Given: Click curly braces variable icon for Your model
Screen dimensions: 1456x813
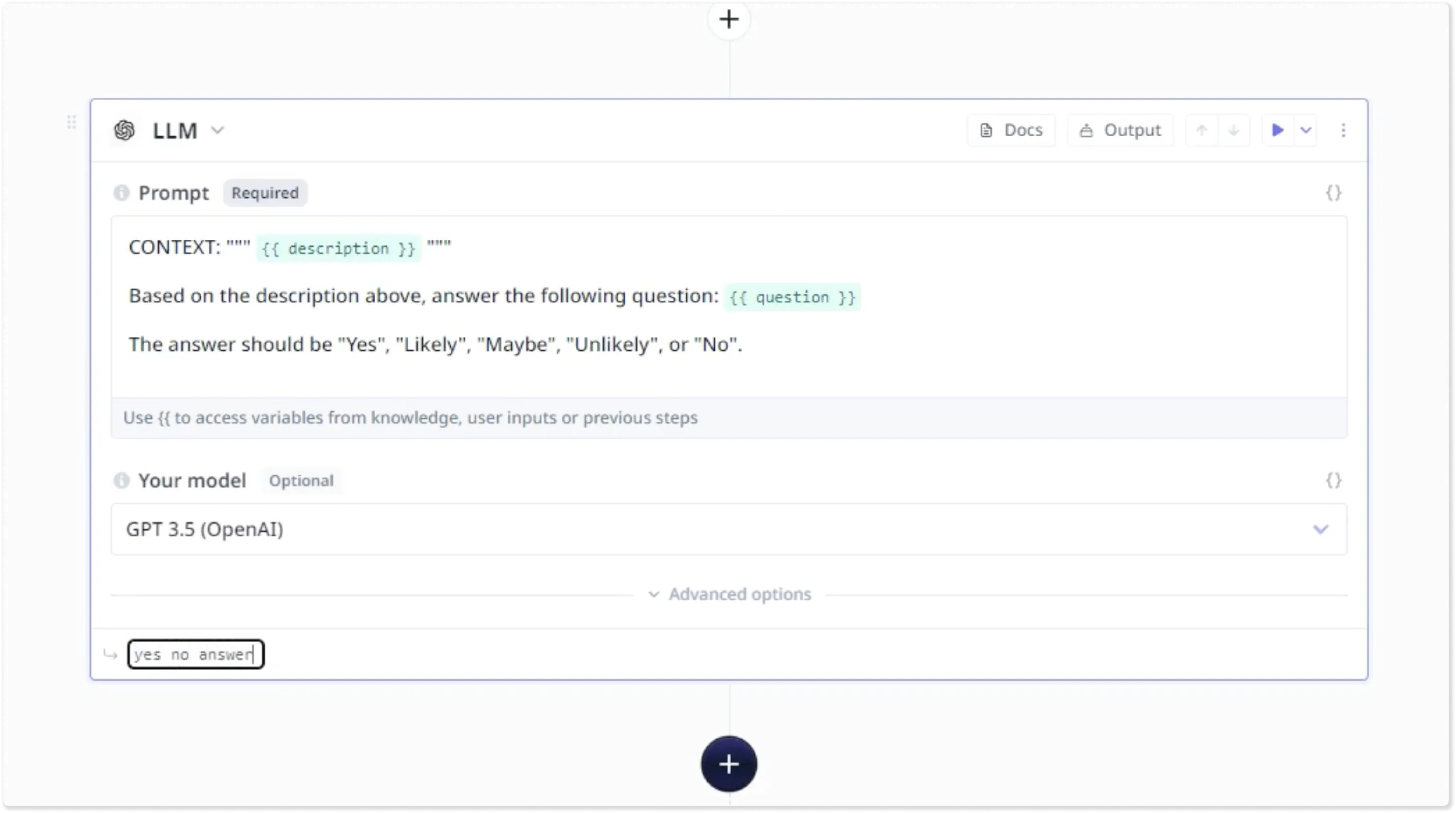Looking at the screenshot, I should (1333, 481).
